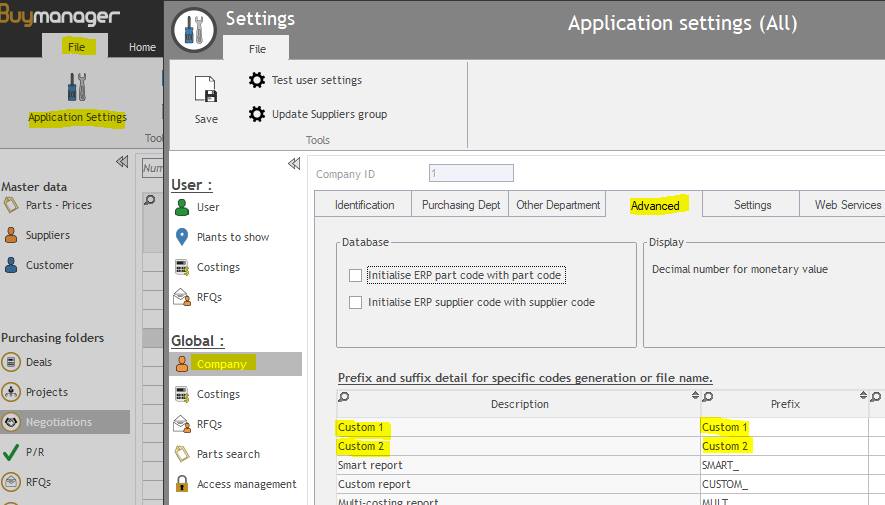885x505 pixels.
Task: Select the Smart report prefix cell
Action: [x=780, y=465]
